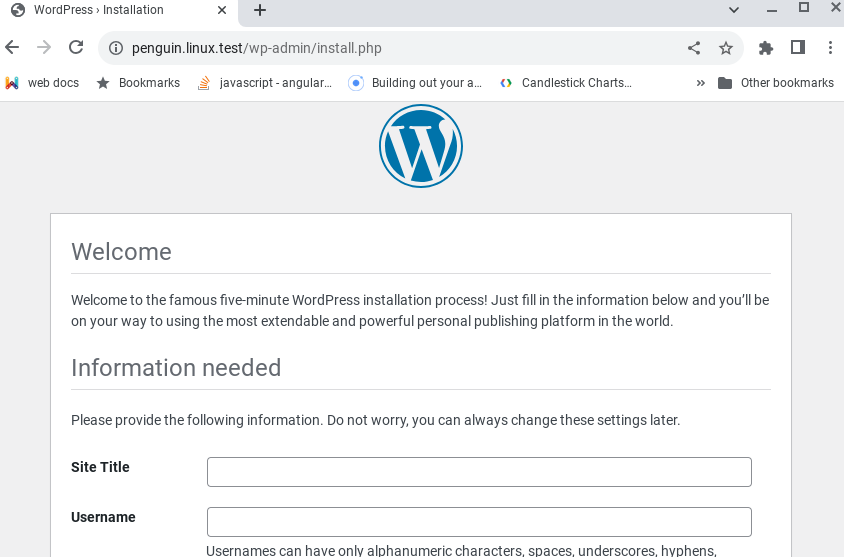Bookmark this page with star icon

click(726, 48)
